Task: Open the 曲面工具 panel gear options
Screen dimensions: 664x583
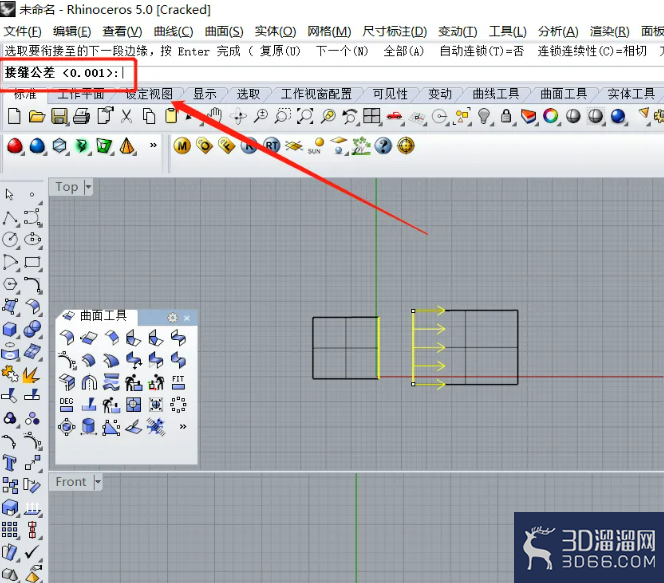Action: point(172,317)
